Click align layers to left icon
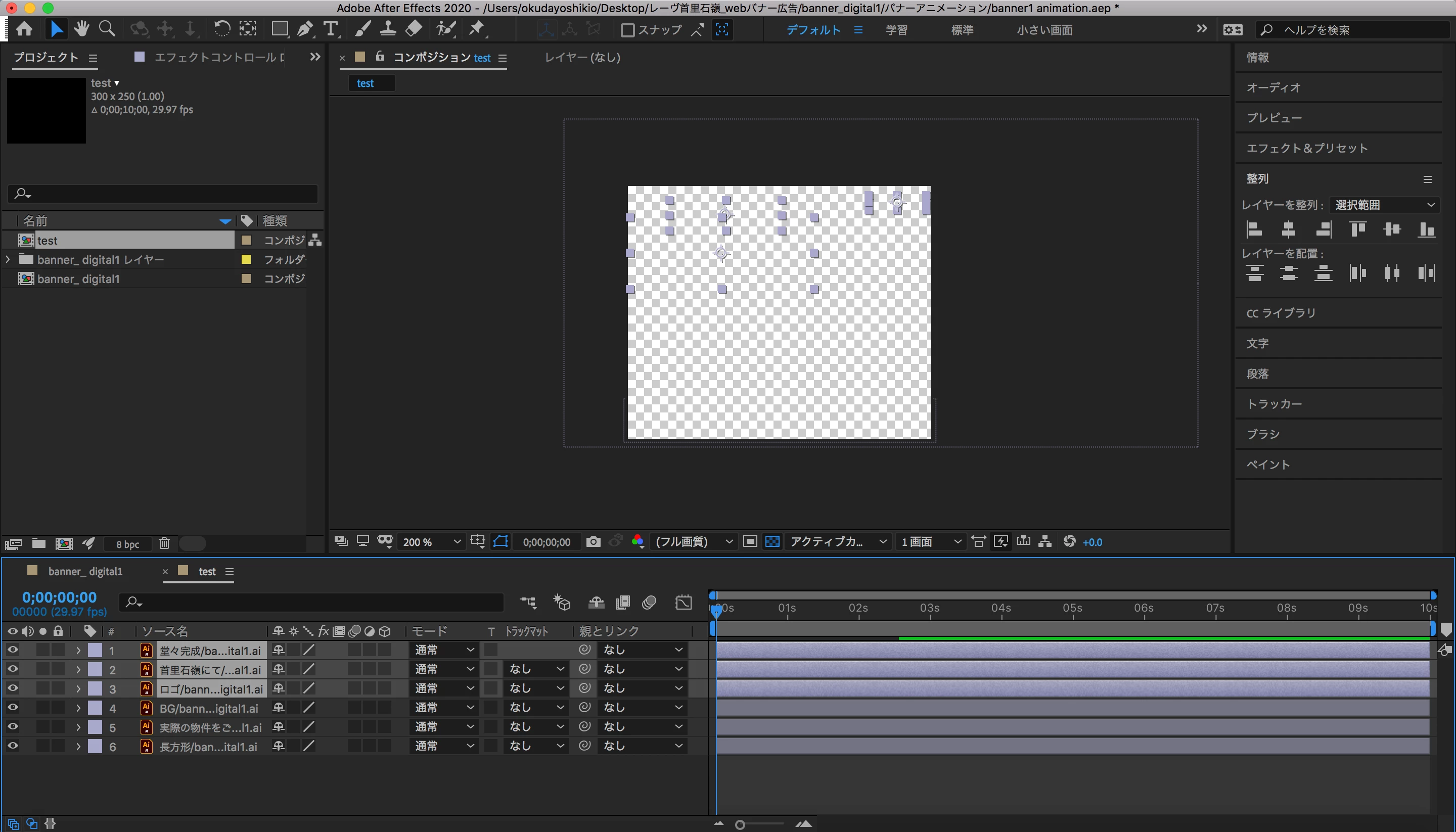 click(1254, 229)
